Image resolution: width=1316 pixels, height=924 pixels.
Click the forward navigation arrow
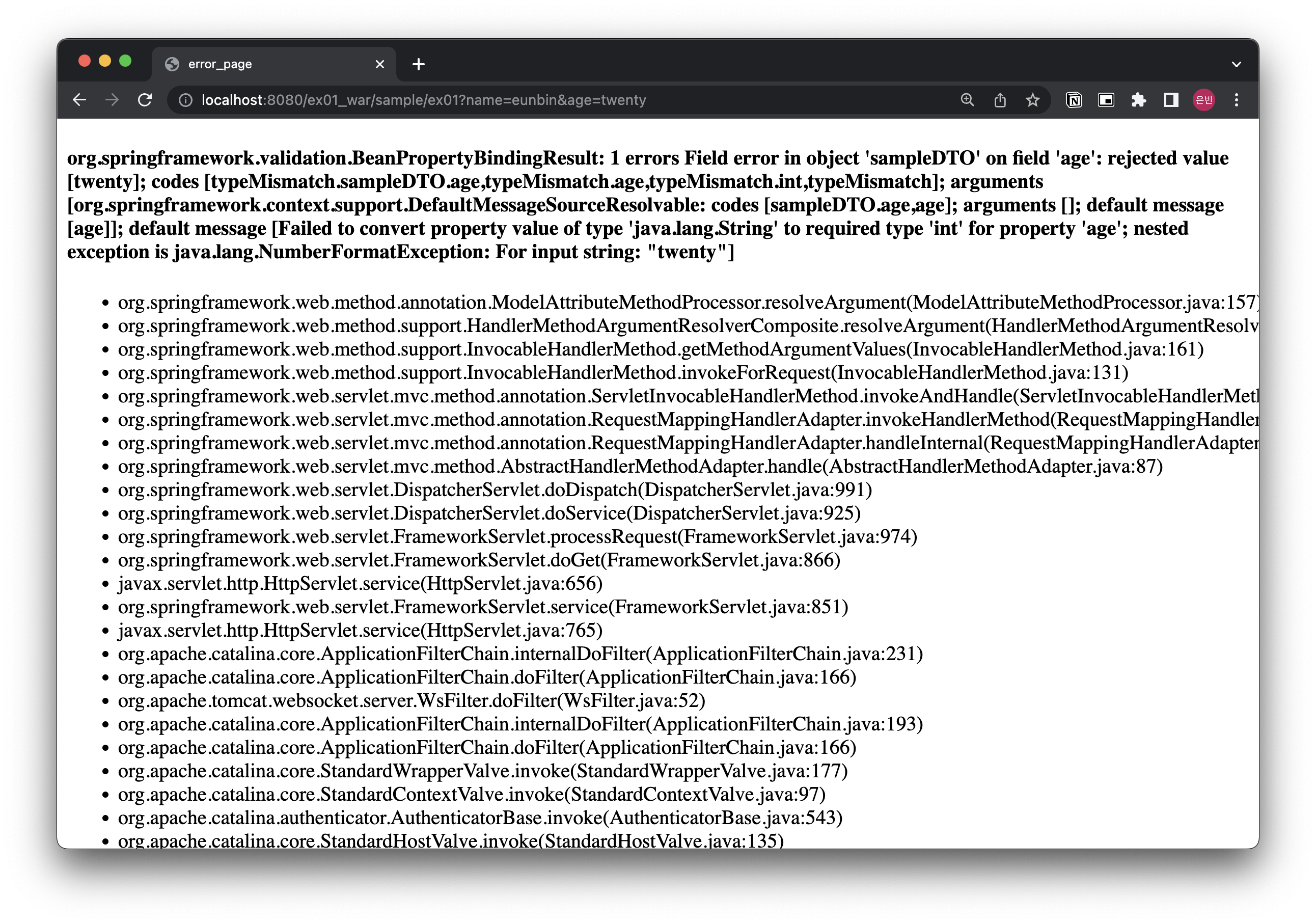tap(113, 100)
